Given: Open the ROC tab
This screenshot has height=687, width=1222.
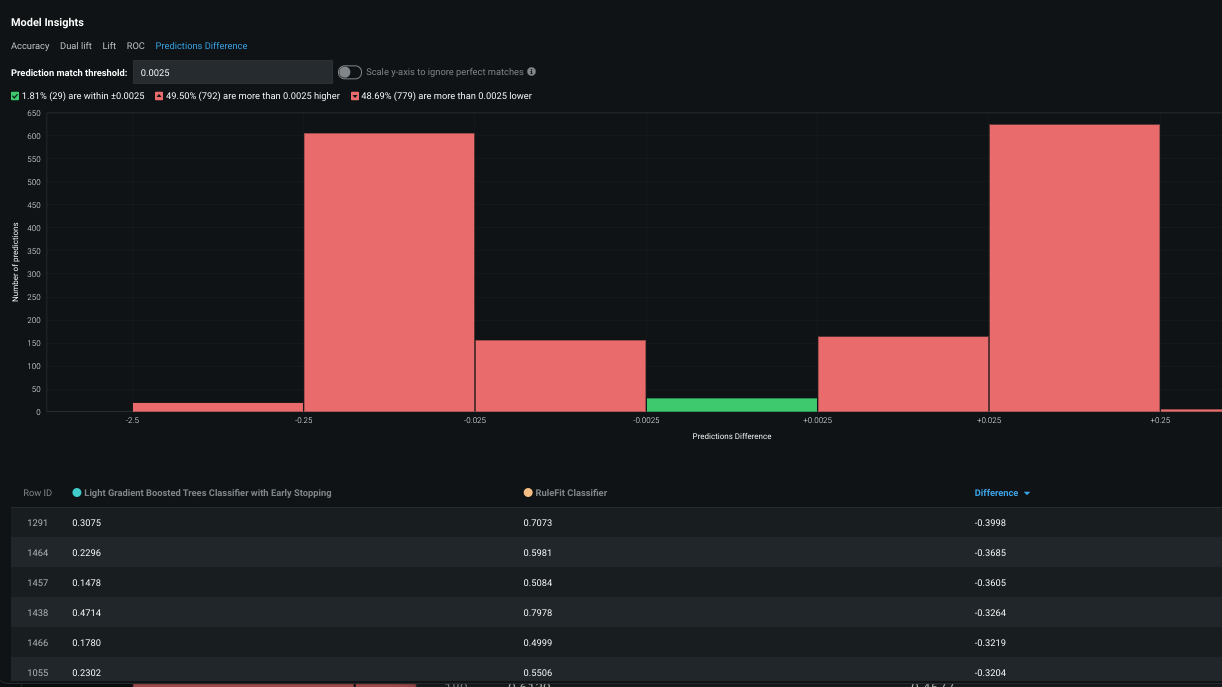Looking at the screenshot, I should pos(135,46).
